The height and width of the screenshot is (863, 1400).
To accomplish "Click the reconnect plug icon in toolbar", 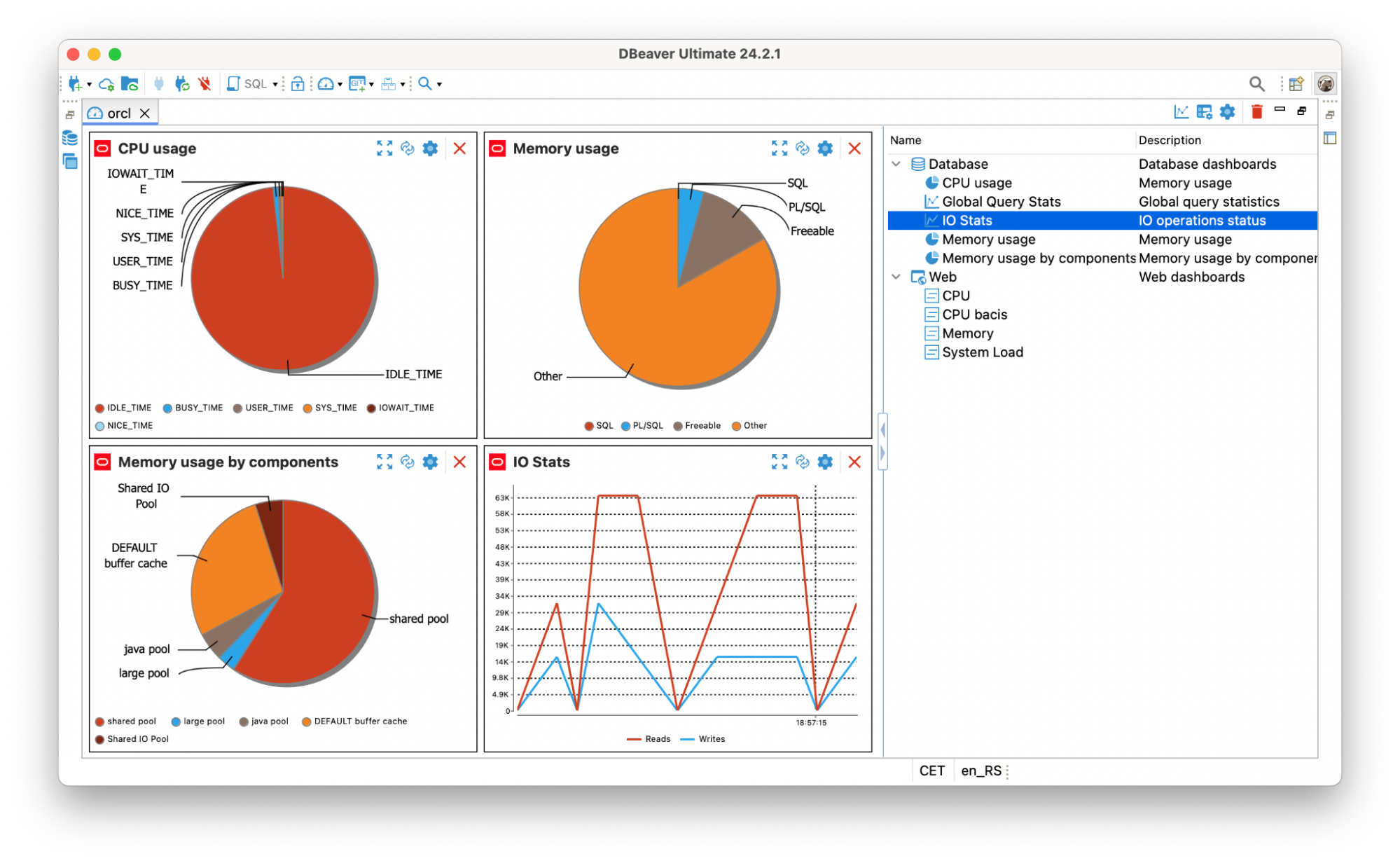I will coord(182,84).
